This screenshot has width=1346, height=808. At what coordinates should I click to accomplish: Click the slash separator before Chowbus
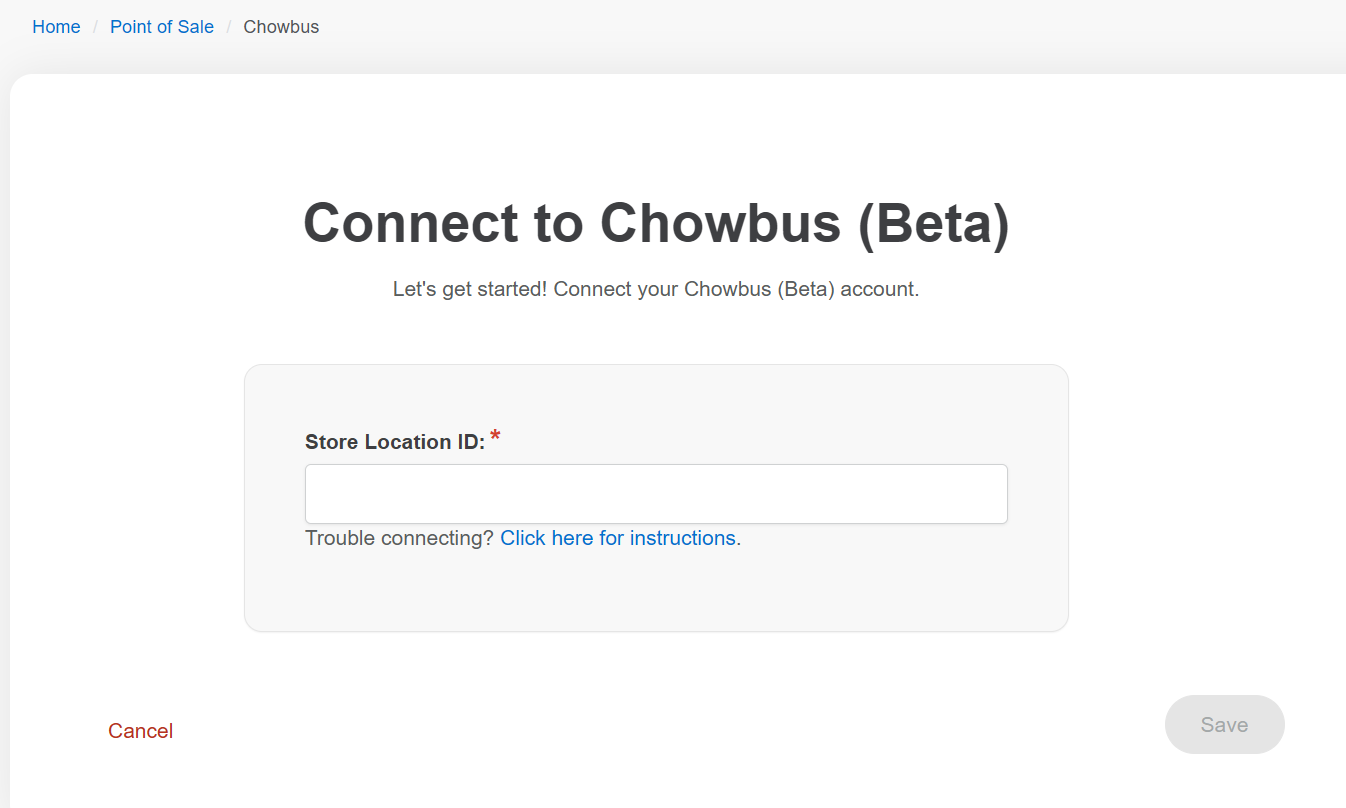pyautogui.click(x=228, y=27)
